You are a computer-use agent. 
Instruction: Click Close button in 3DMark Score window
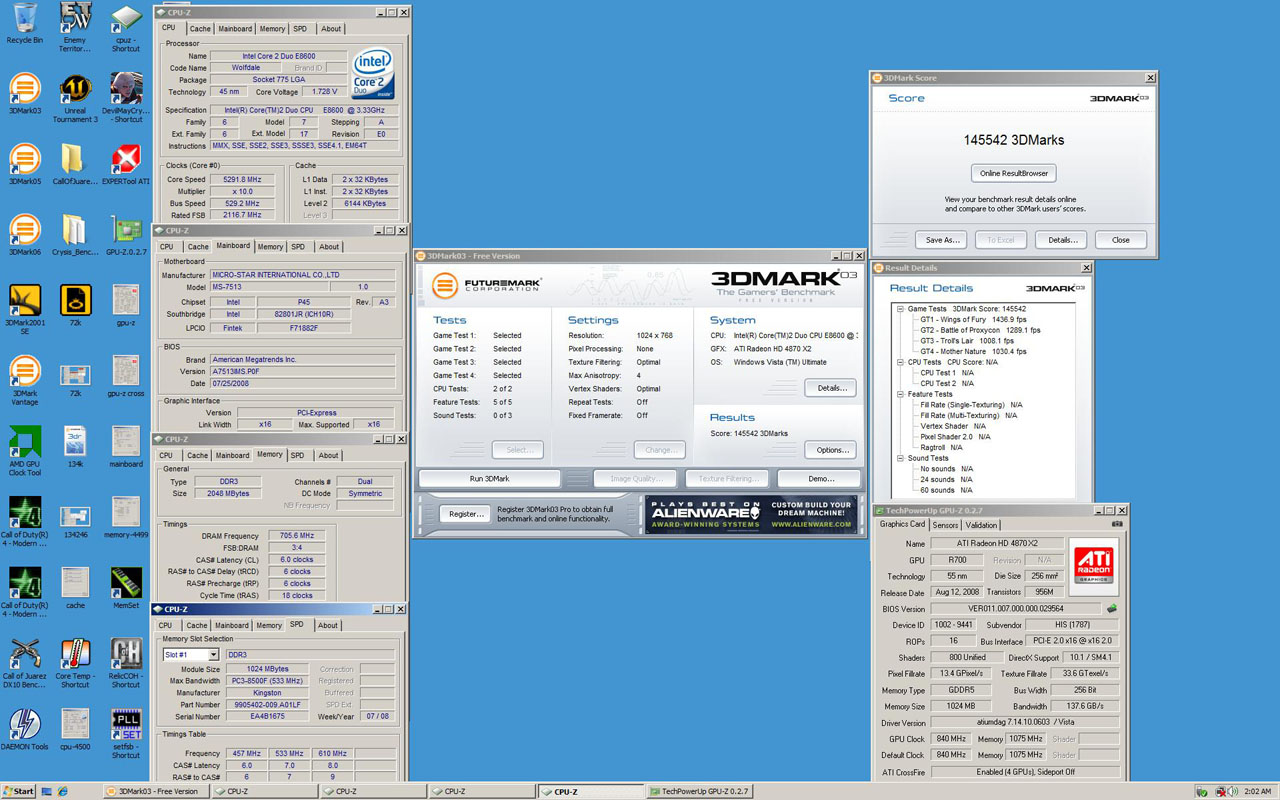1121,240
